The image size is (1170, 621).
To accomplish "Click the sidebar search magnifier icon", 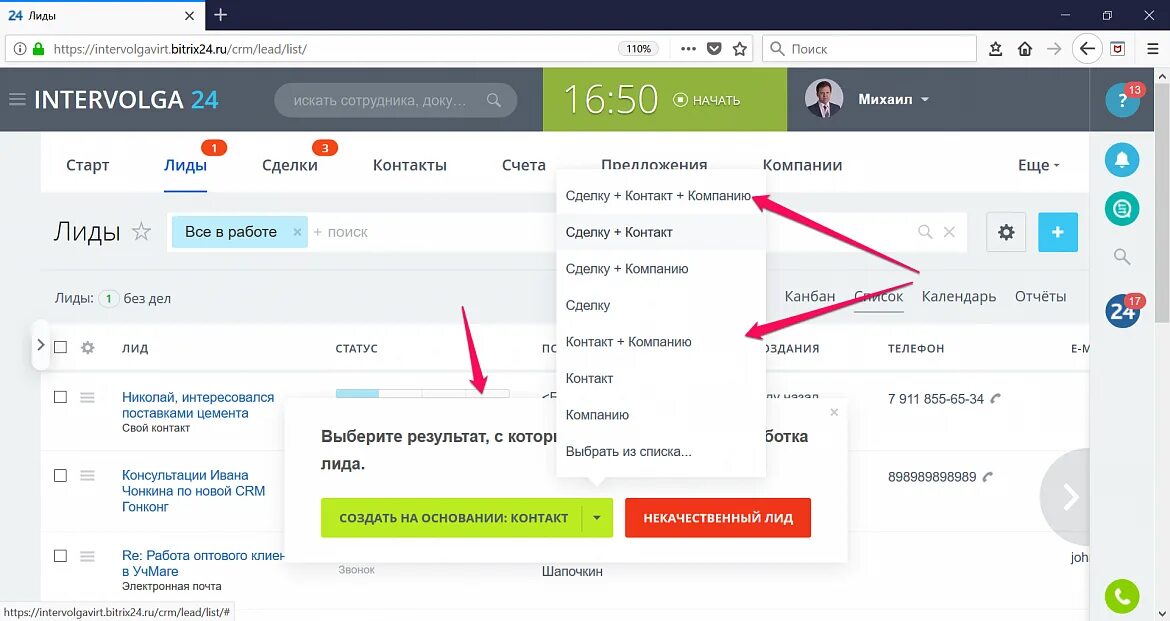I will 1122,257.
